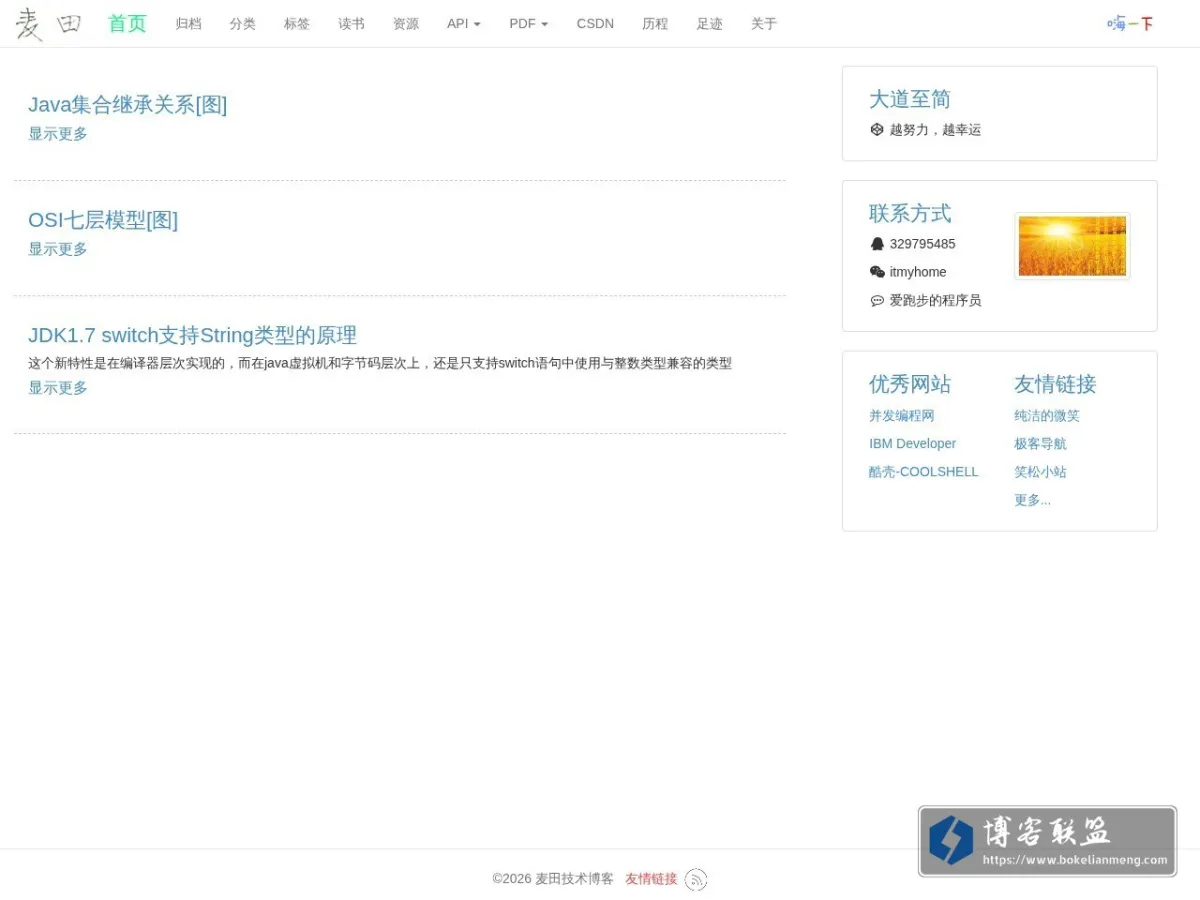Click the codepen icon beside 越努力，越幸运
This screenshot has width=1200, height=900.
point(877,129)
